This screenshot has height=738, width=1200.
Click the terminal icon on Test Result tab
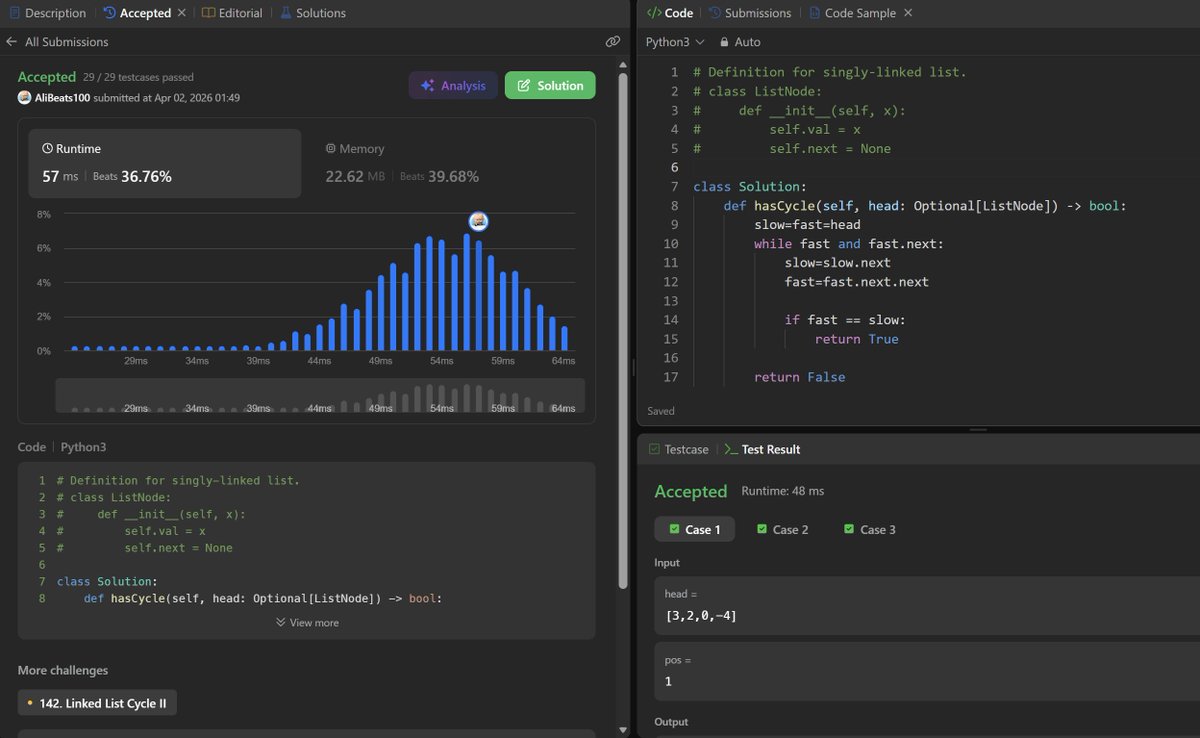pos(730,449)
